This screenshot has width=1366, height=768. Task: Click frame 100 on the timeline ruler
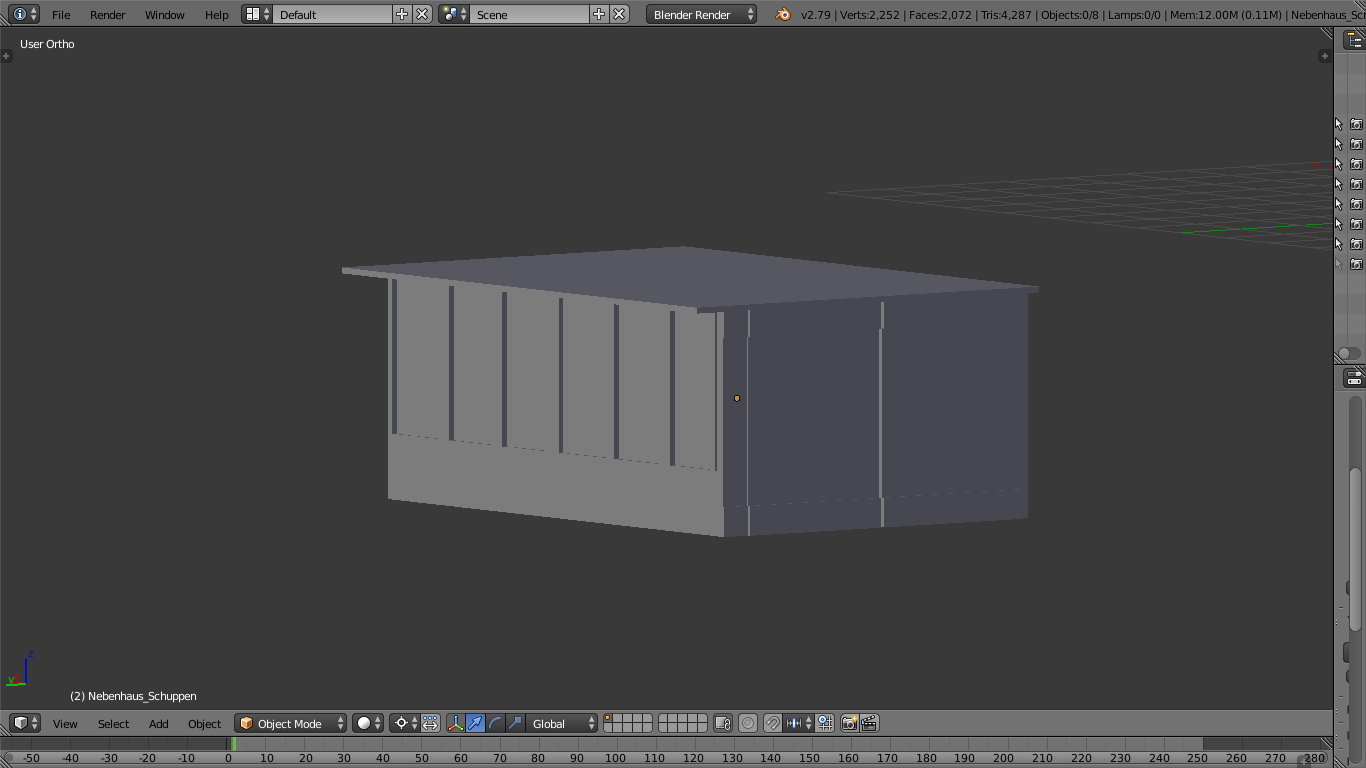614,758
